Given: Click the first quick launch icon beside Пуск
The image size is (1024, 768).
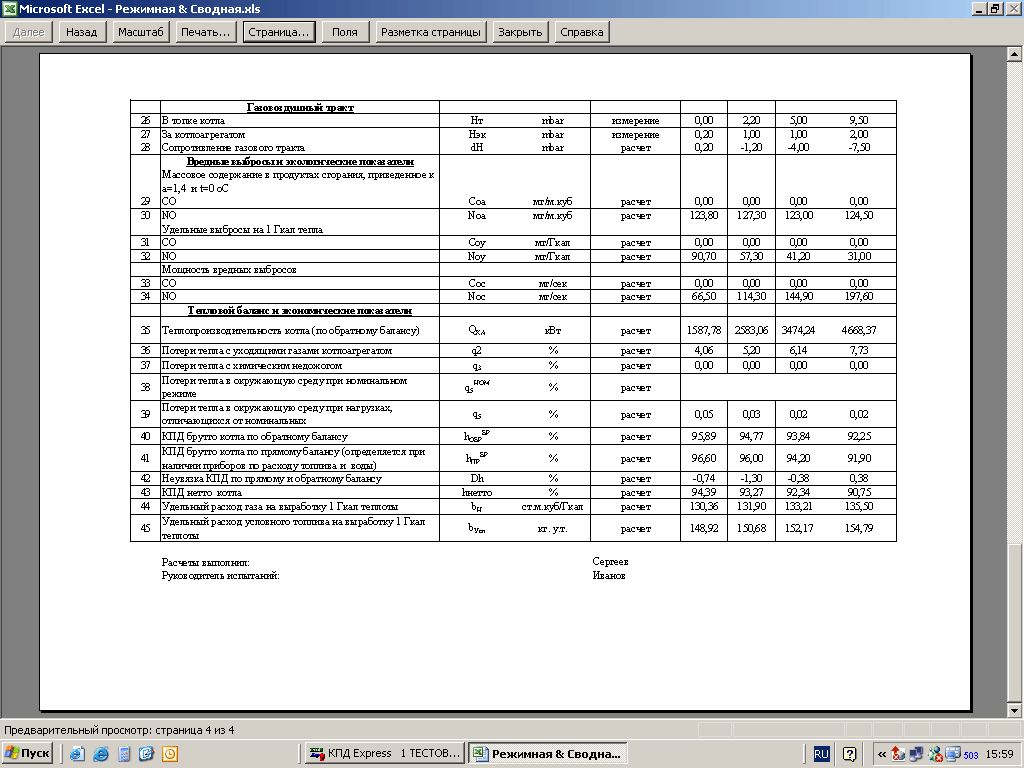Looking at the screenshot, I should [x=78, y=754].
